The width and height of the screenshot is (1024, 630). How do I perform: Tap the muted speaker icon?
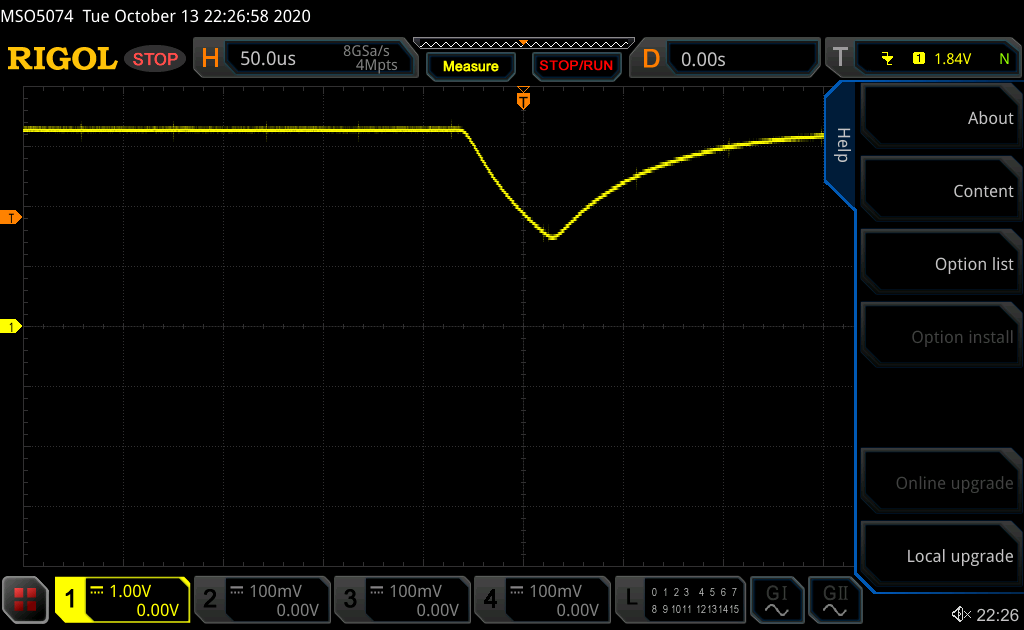pyautogui.click(x=961, y=614)
